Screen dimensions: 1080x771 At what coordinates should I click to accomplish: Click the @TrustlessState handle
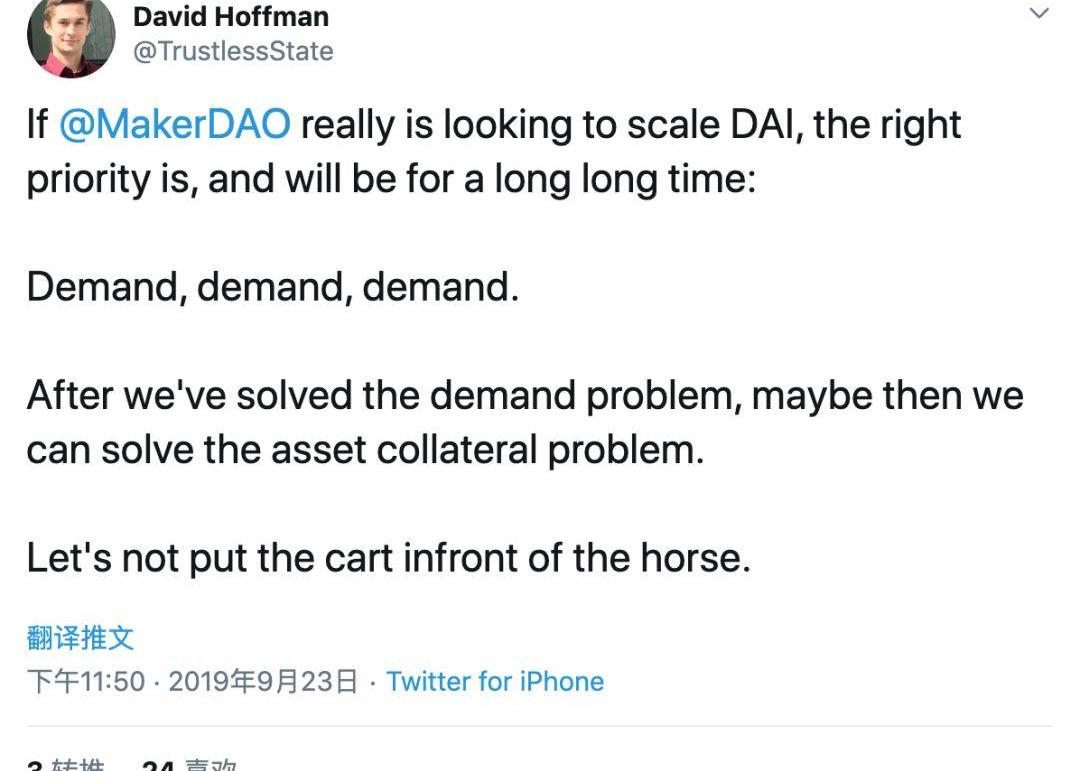coord(233,51)
